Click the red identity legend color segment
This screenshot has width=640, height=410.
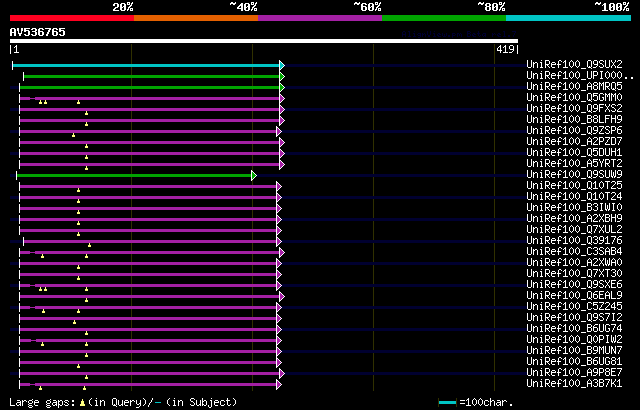[x=72, y=18]
